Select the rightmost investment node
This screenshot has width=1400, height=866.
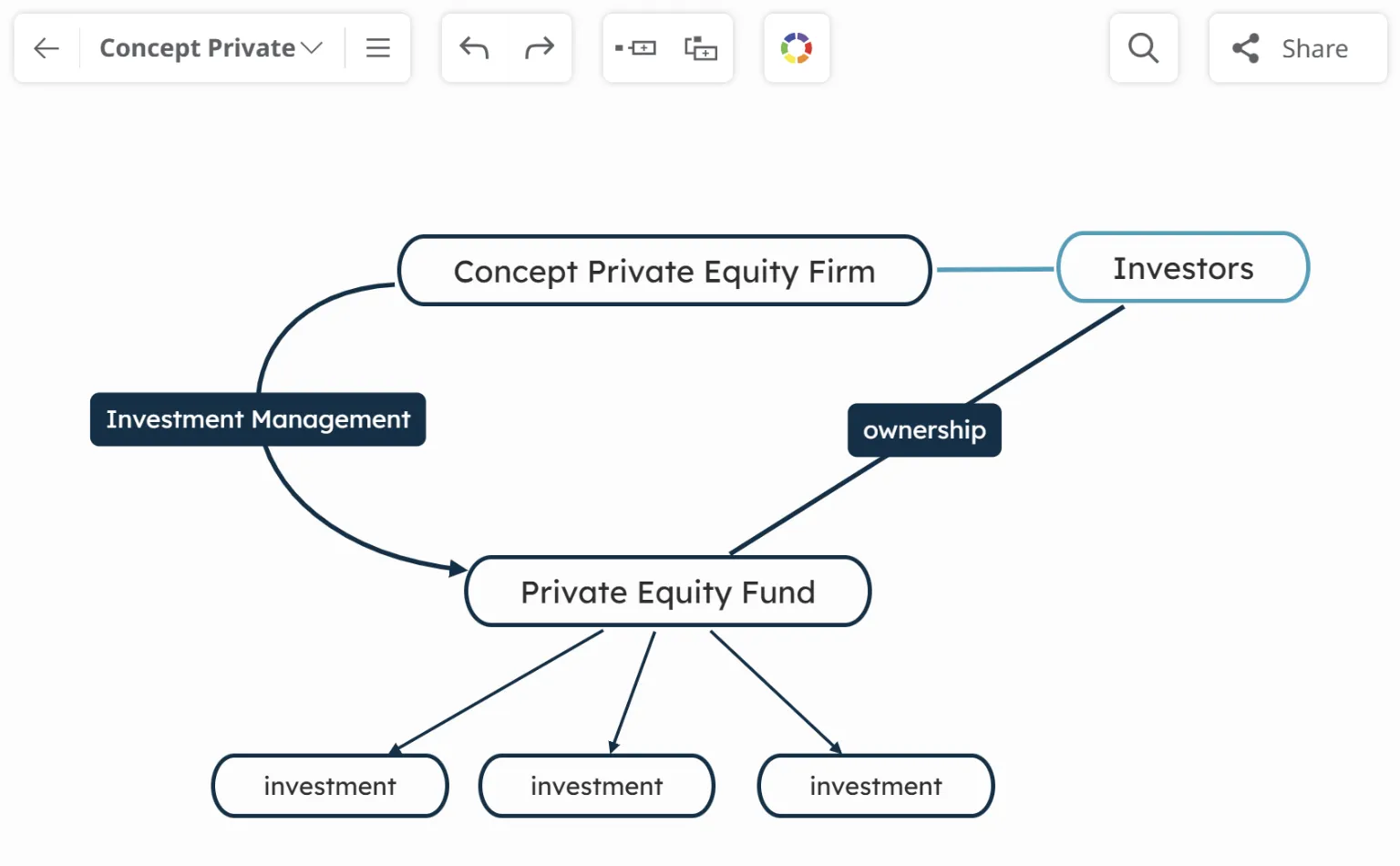click(875, 786)
